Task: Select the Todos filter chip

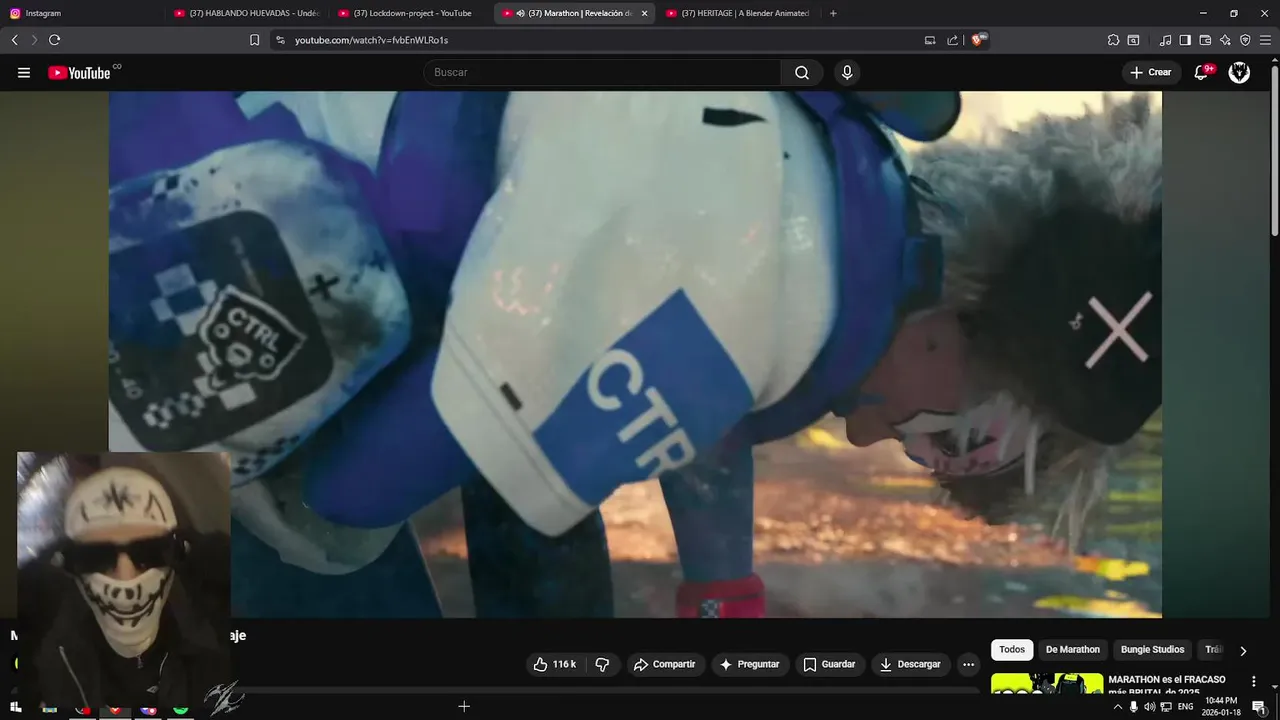Action: point(1012,650)
